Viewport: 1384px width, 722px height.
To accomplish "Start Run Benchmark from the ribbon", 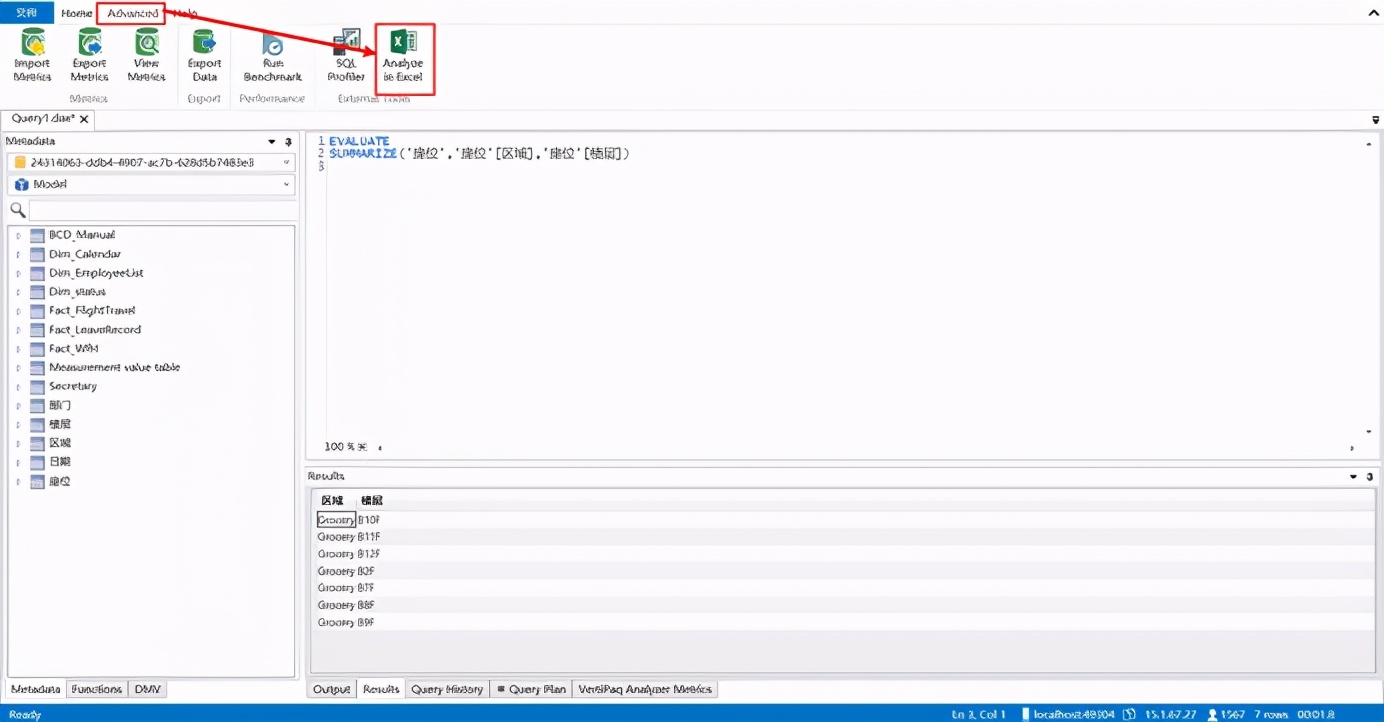I will click(x=272, y=55).
